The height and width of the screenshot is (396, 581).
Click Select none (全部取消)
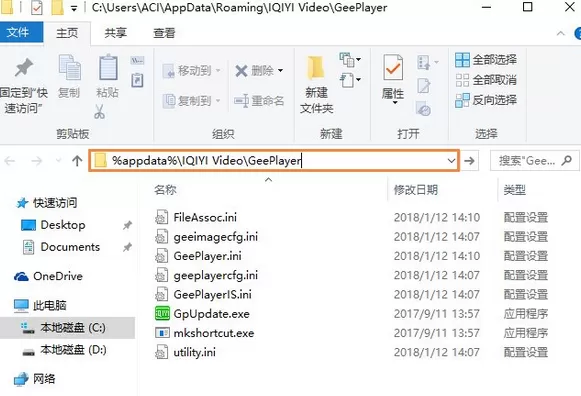click(x=486, y=80)
